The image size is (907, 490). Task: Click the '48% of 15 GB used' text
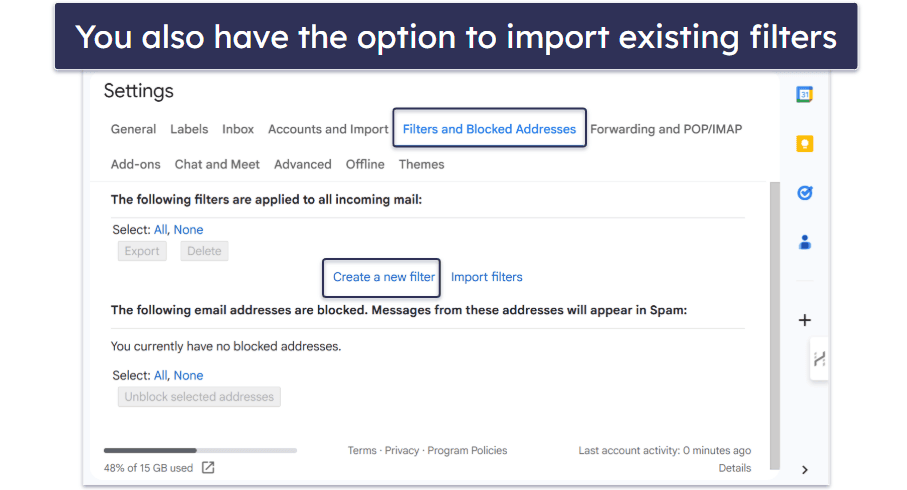148,468
